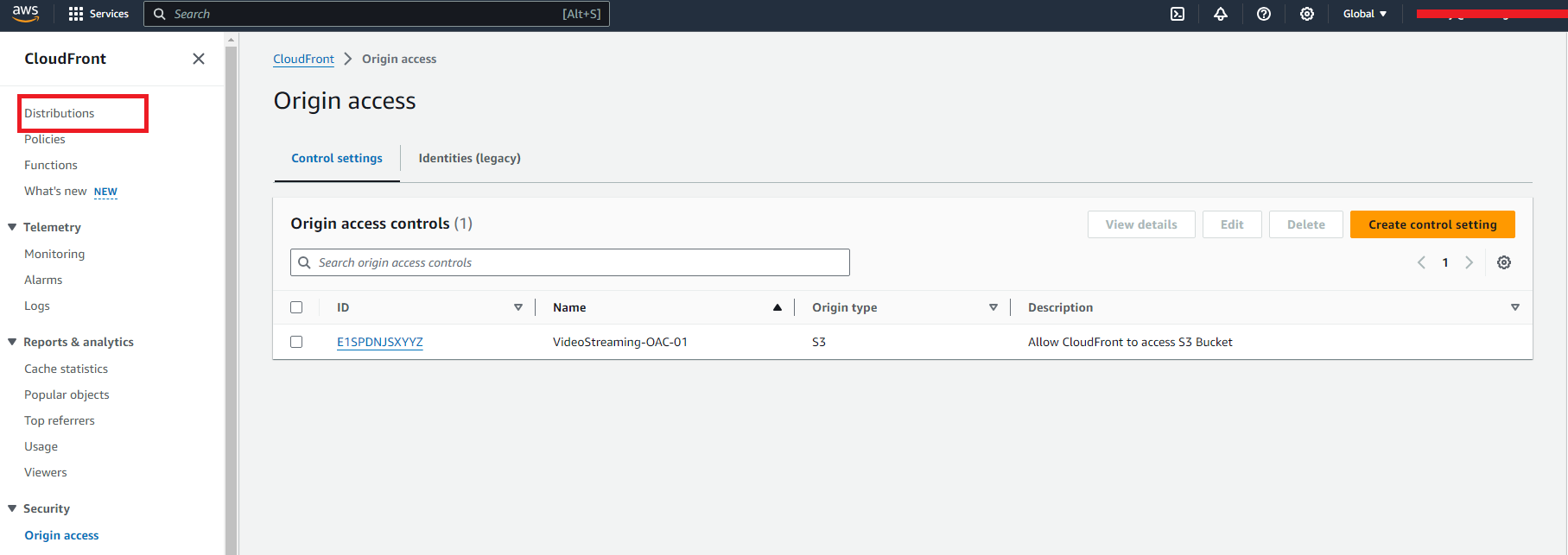Go to next page of results
This screenshot has width=1568, height=555.
point(1469,262)
